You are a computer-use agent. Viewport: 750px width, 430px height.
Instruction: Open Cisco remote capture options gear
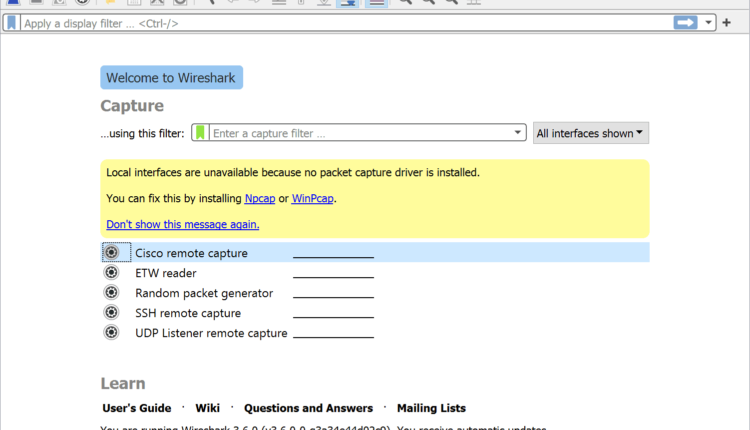click(111, 253)
